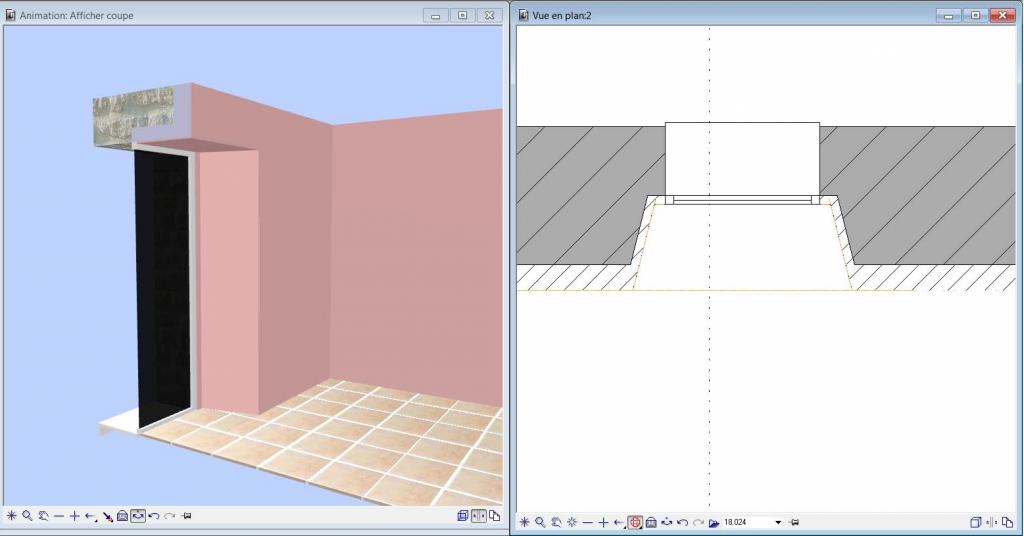This screenshot has width=1024, height=536.
Task: Click the overlapping pages icon in Vue en plan
Action: (1008, 522)
